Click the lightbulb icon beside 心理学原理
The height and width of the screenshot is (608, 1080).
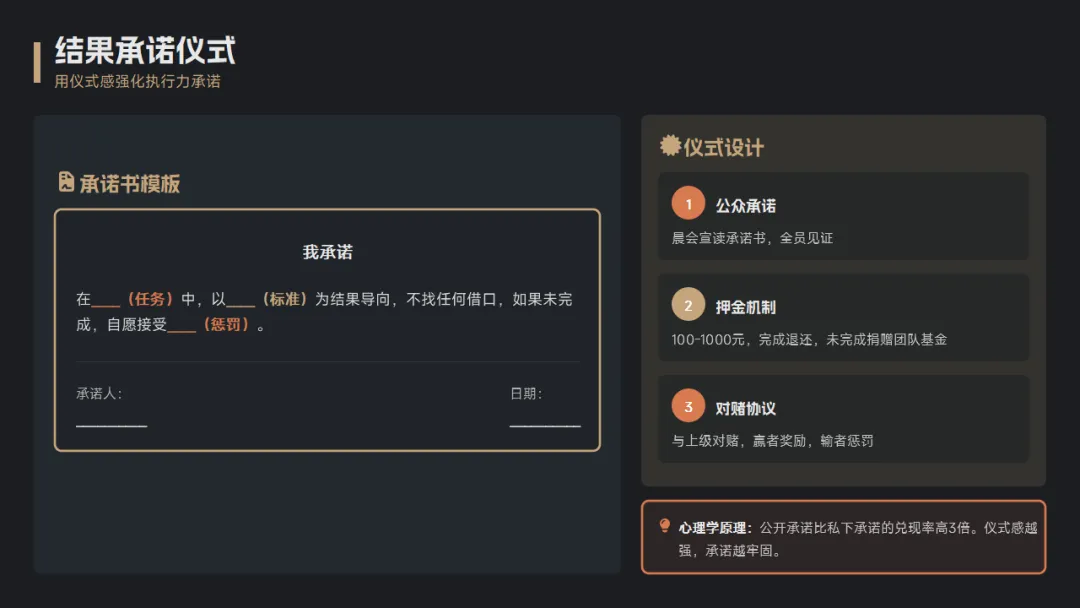coord(665,526)
